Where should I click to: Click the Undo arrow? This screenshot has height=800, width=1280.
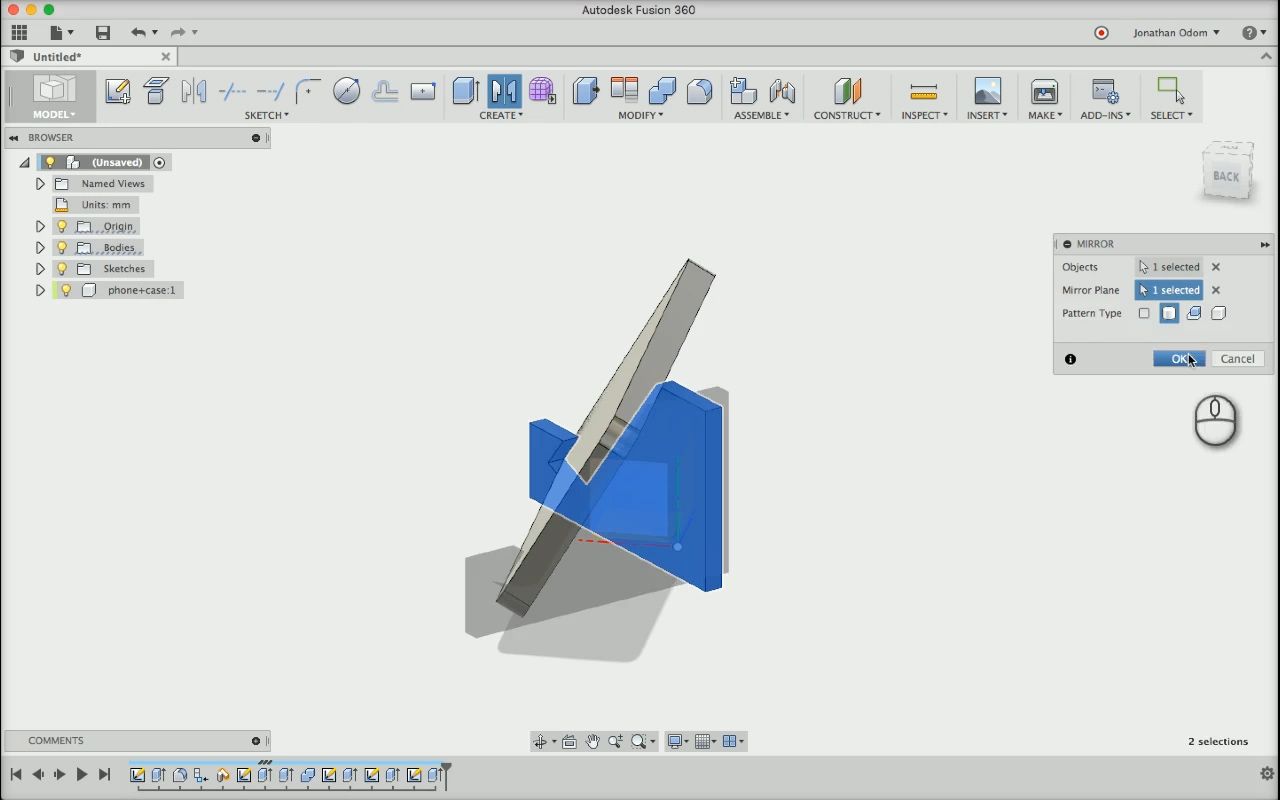click(138, 33)
